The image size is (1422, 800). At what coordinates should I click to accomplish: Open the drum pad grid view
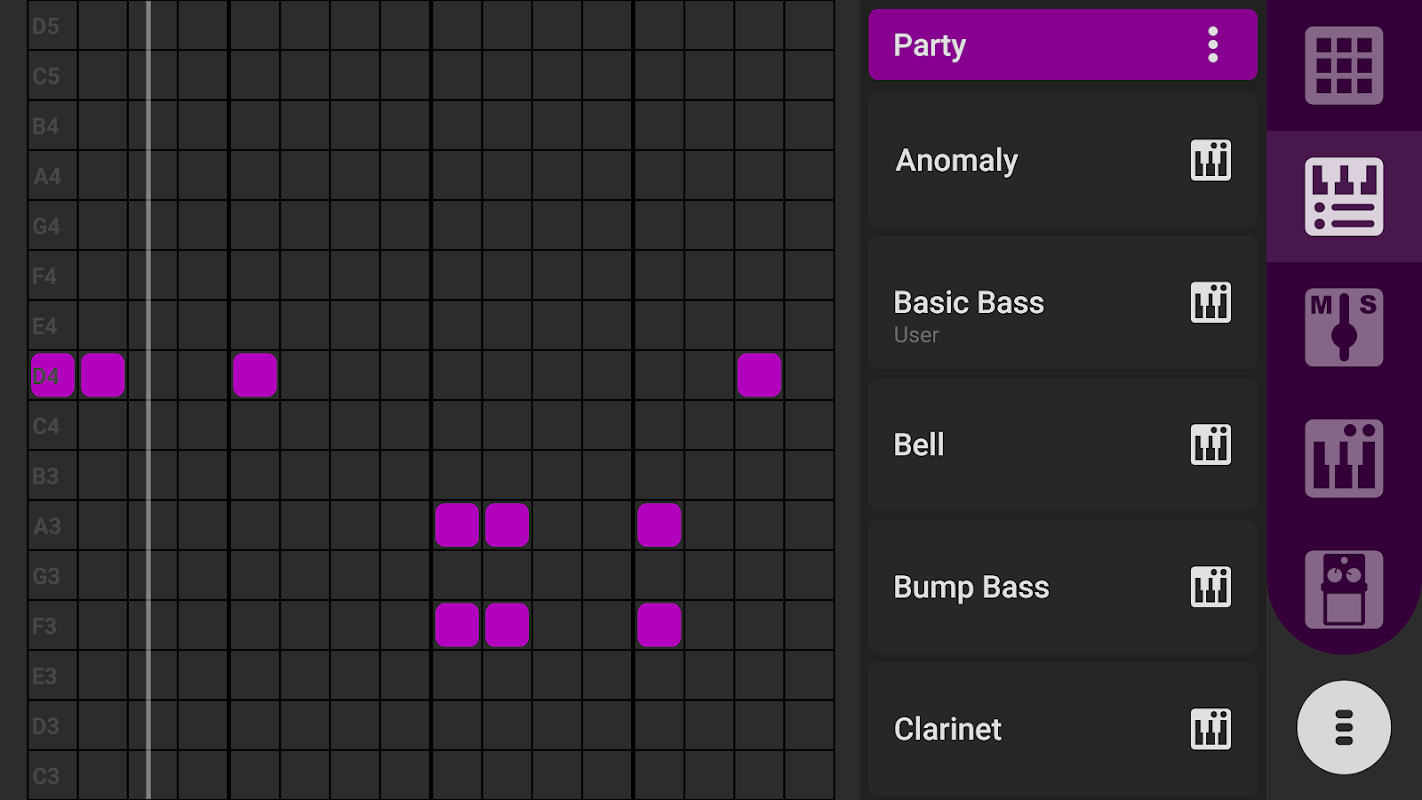click(x=1343, y=65)
